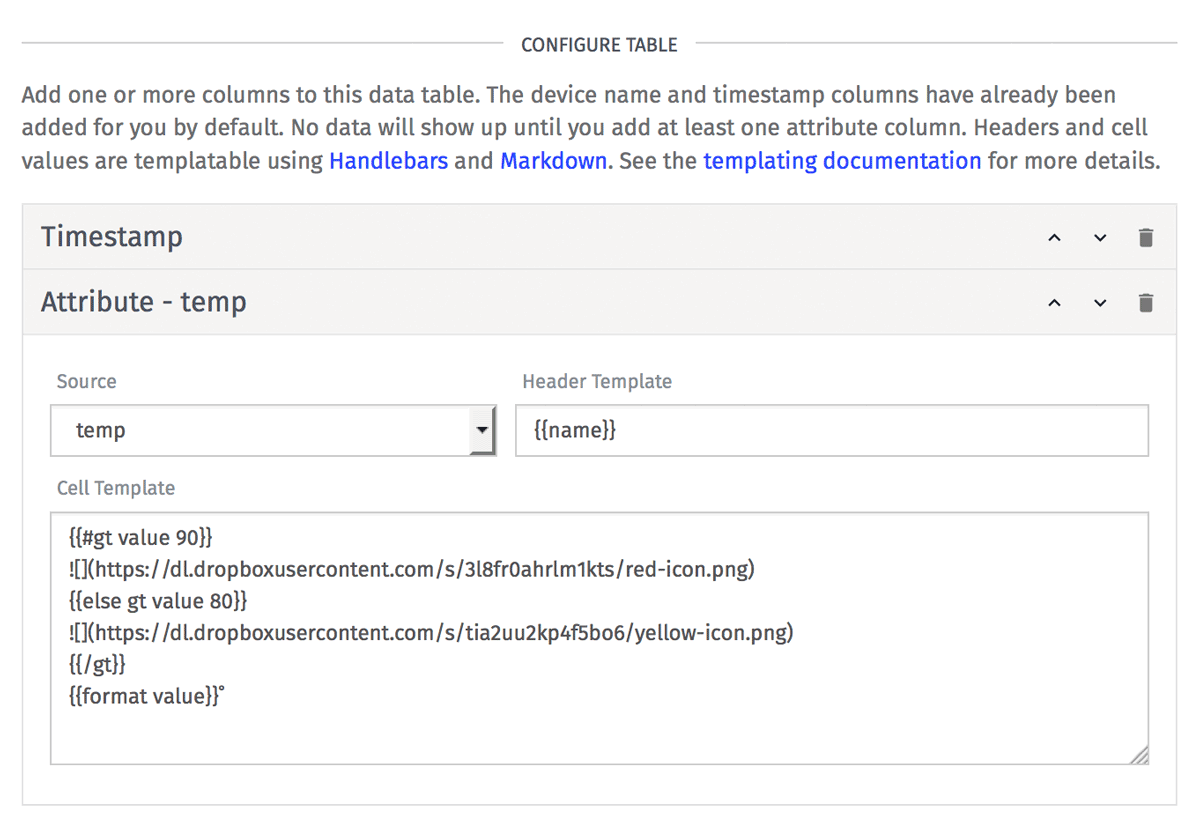Click the Header Template label
This screenshot has height=830, width=1200.
(597, 381)
